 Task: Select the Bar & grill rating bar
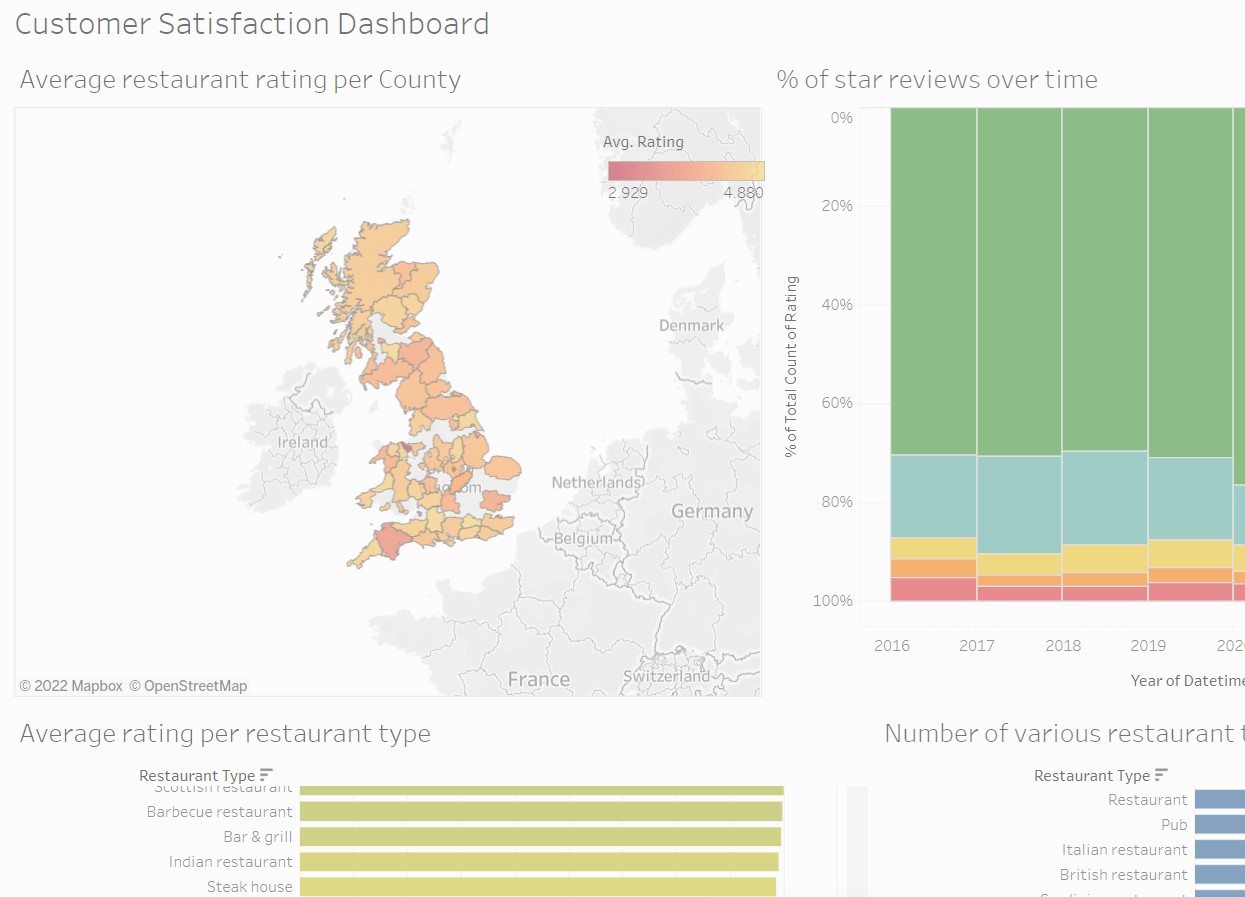540,836
